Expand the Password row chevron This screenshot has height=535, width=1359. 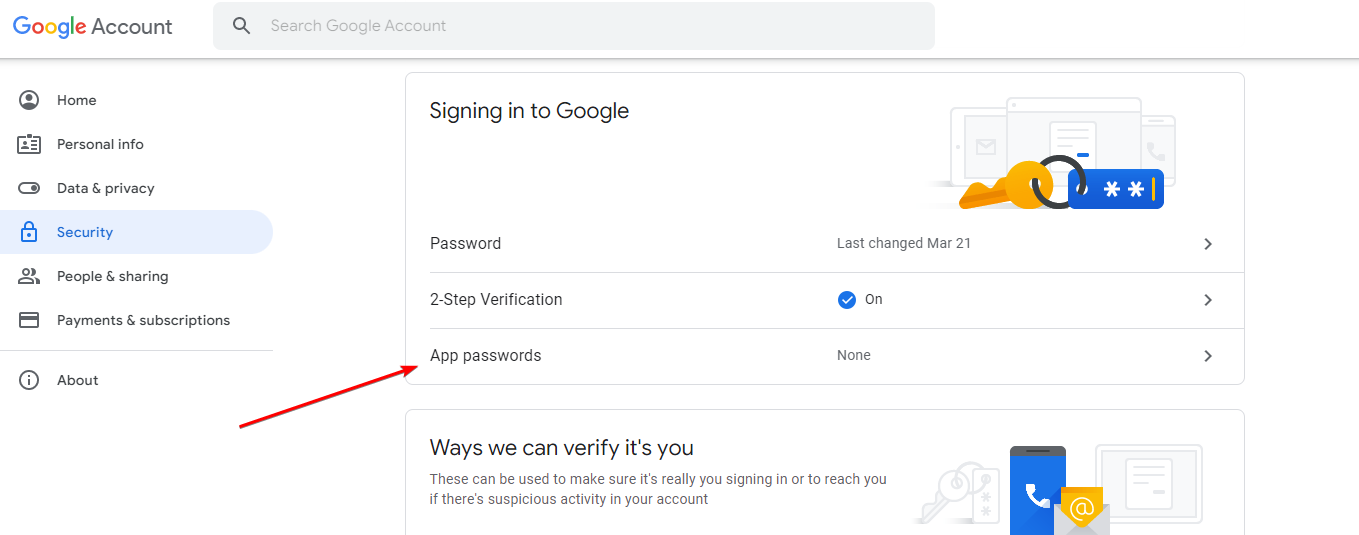(x=1208, y=244)
